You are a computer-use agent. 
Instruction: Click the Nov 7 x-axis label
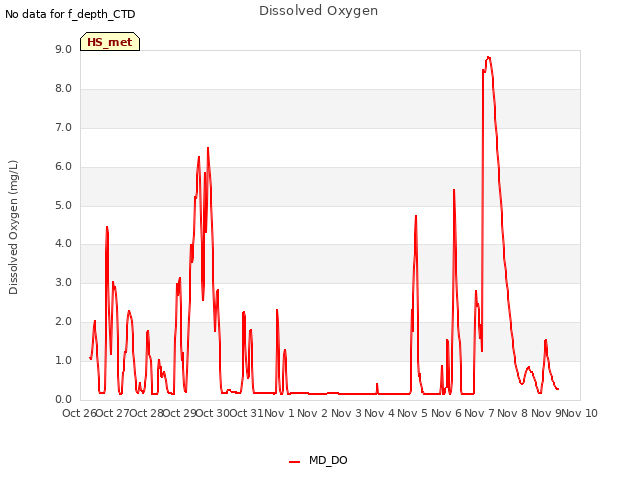(x=480, y=413)
